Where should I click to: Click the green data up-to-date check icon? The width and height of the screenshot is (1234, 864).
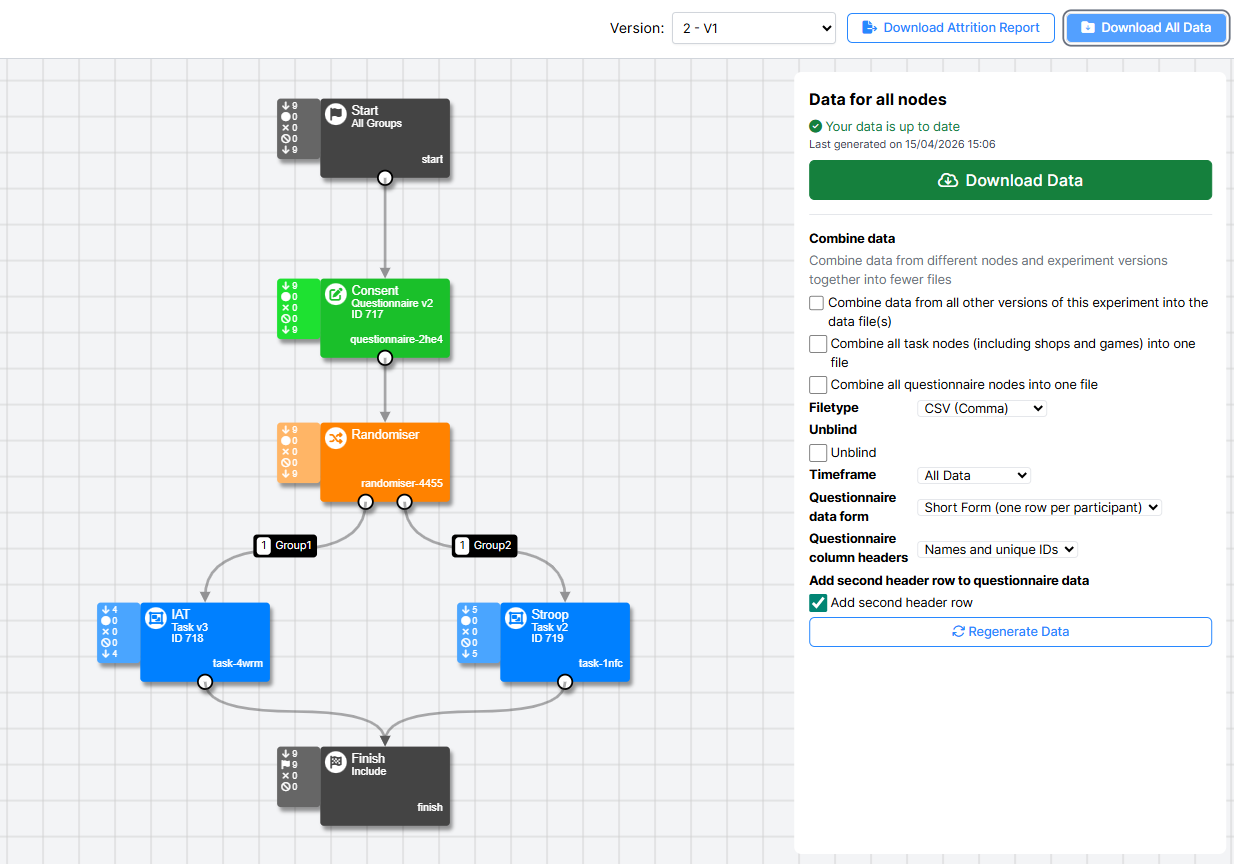[815, 127]
